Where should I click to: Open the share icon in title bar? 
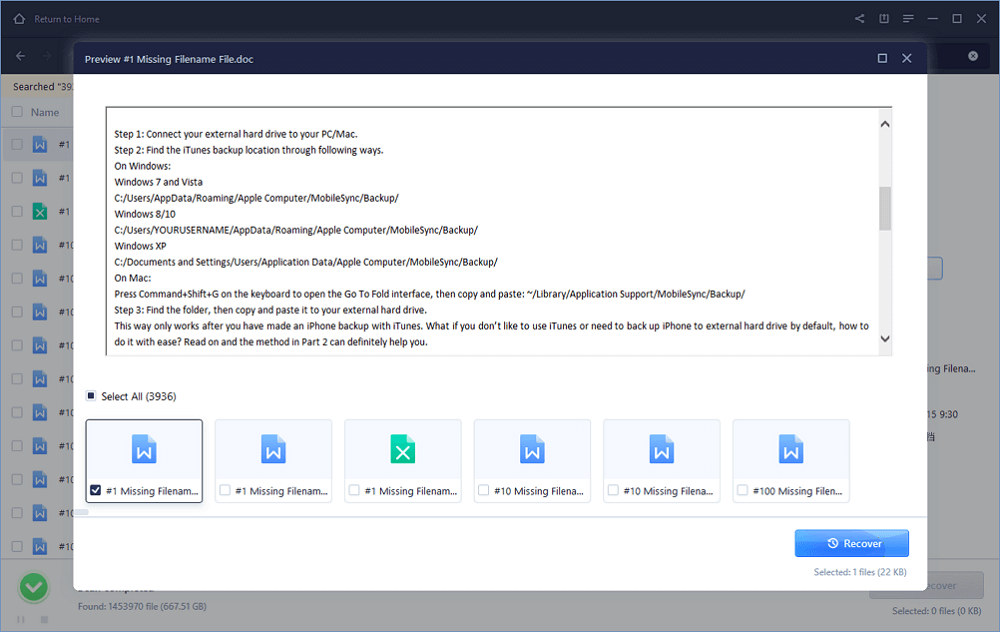(x=860, y=18)
